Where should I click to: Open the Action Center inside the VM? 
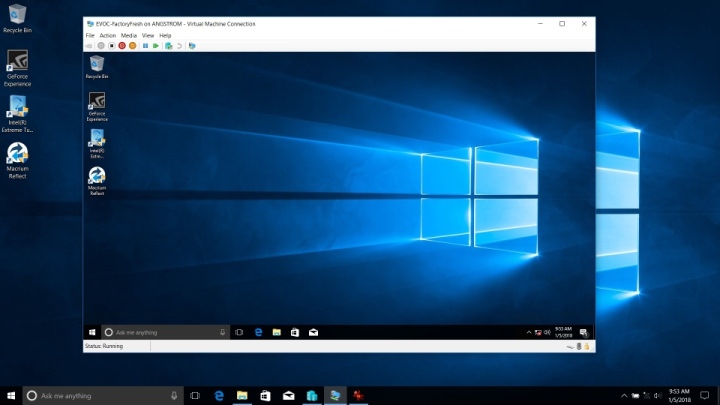coord(584,332)
